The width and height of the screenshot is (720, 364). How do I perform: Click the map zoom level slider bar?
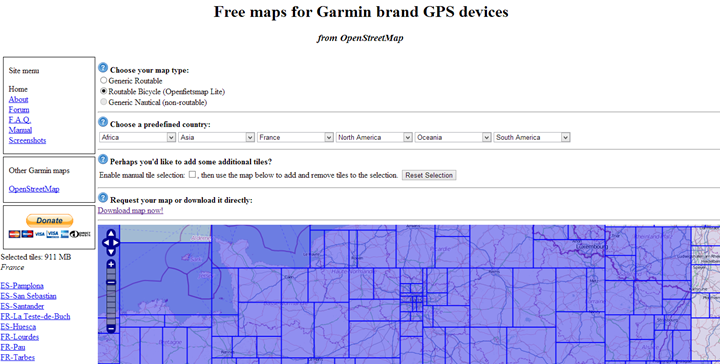111,297
